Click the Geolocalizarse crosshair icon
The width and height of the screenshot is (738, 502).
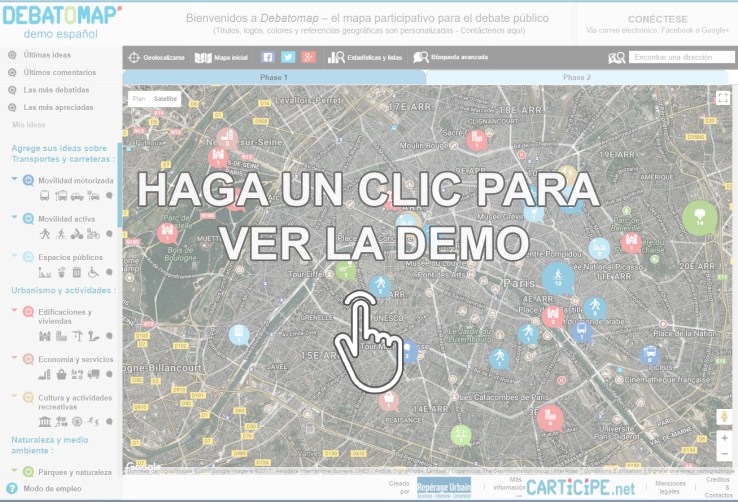135,58
